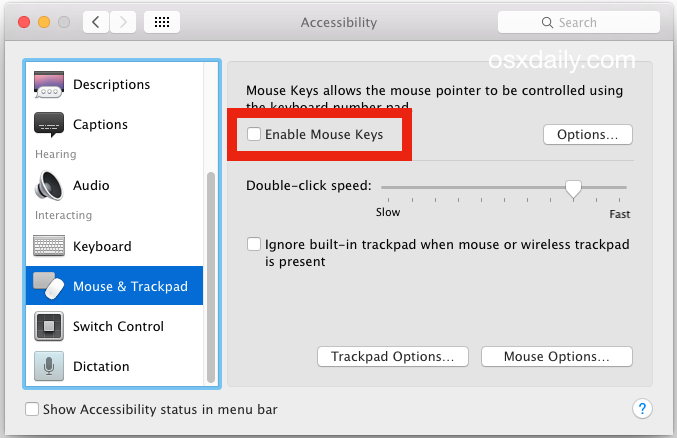Image resolution: width=677 pixels, height=438 pixels.
Task: Click the Search field
Action: [579, 22]
